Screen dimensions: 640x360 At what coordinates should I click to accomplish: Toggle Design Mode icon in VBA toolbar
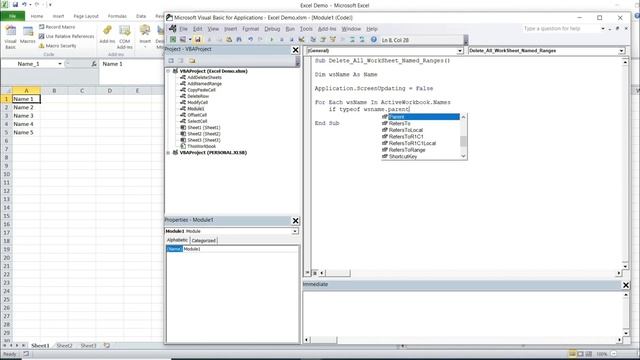302,40
